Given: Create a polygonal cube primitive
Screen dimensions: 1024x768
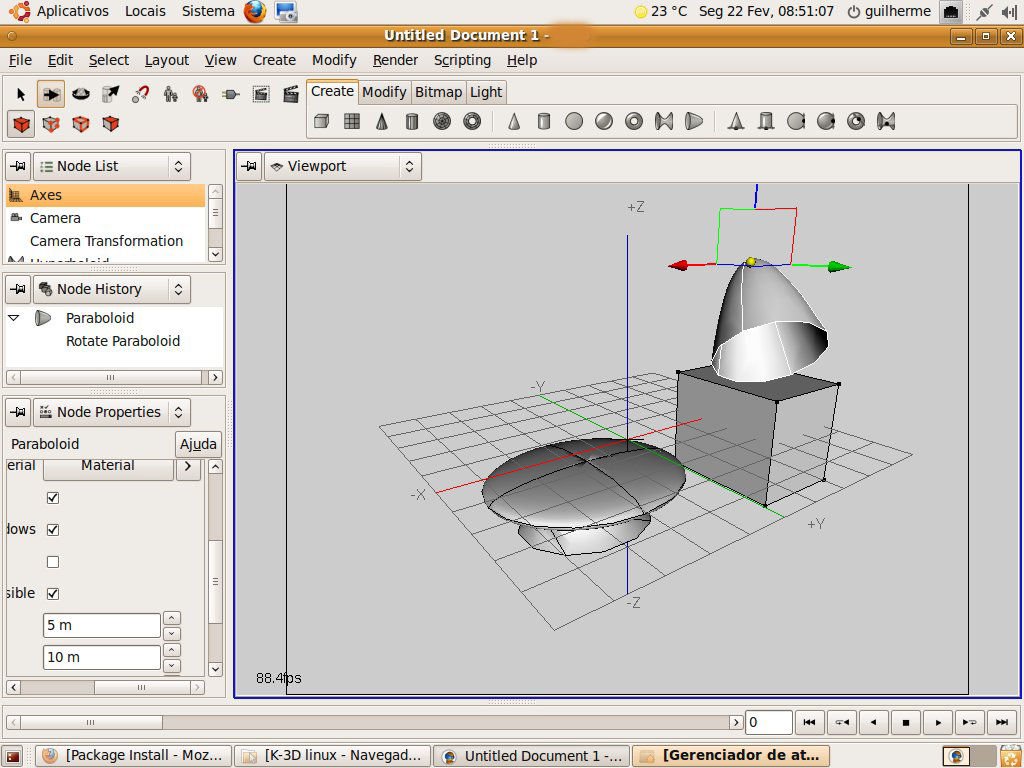Looking at the screenshot, I should click(x=321, y=120).
